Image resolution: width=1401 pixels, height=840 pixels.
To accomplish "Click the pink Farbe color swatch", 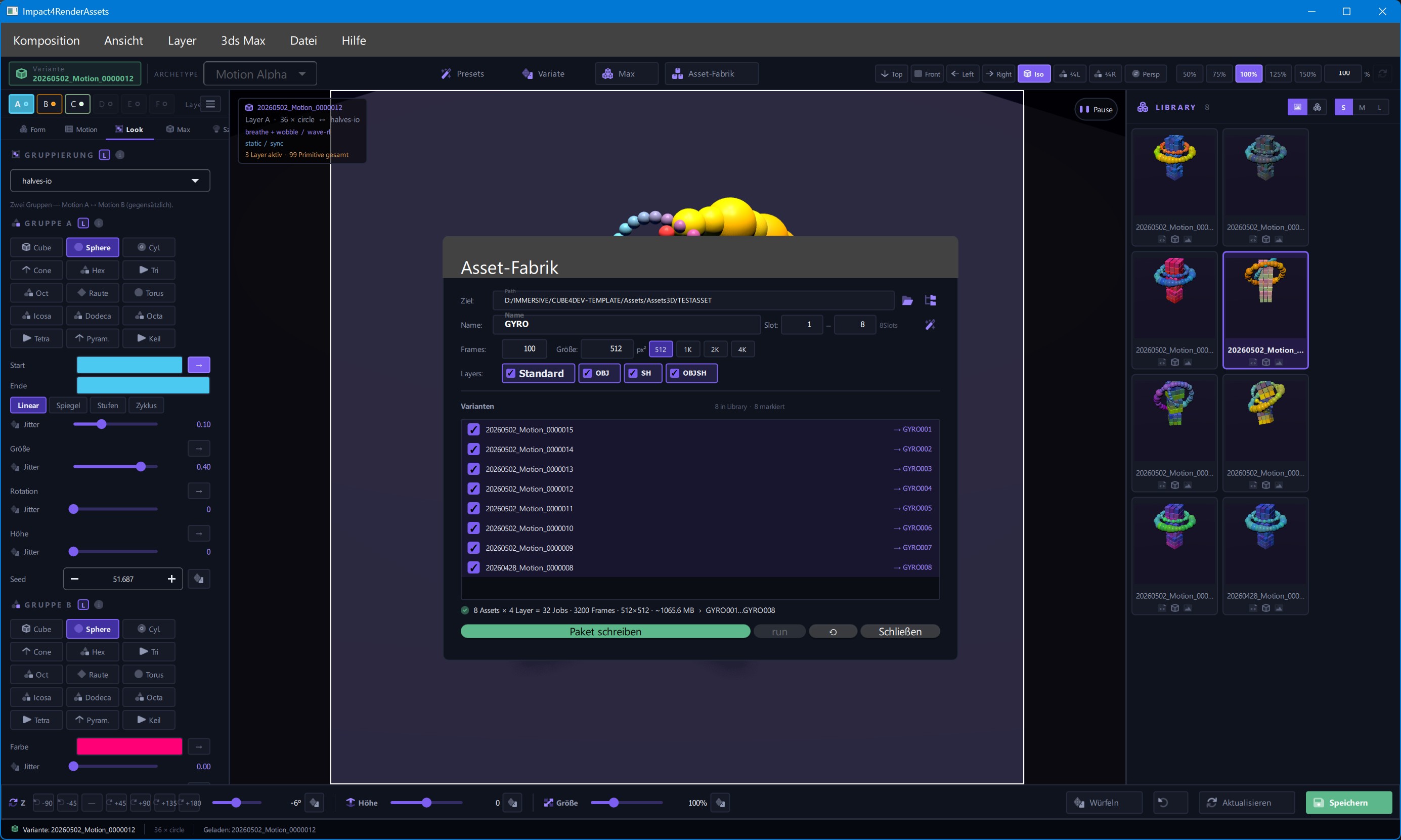I will pos(129,746).
